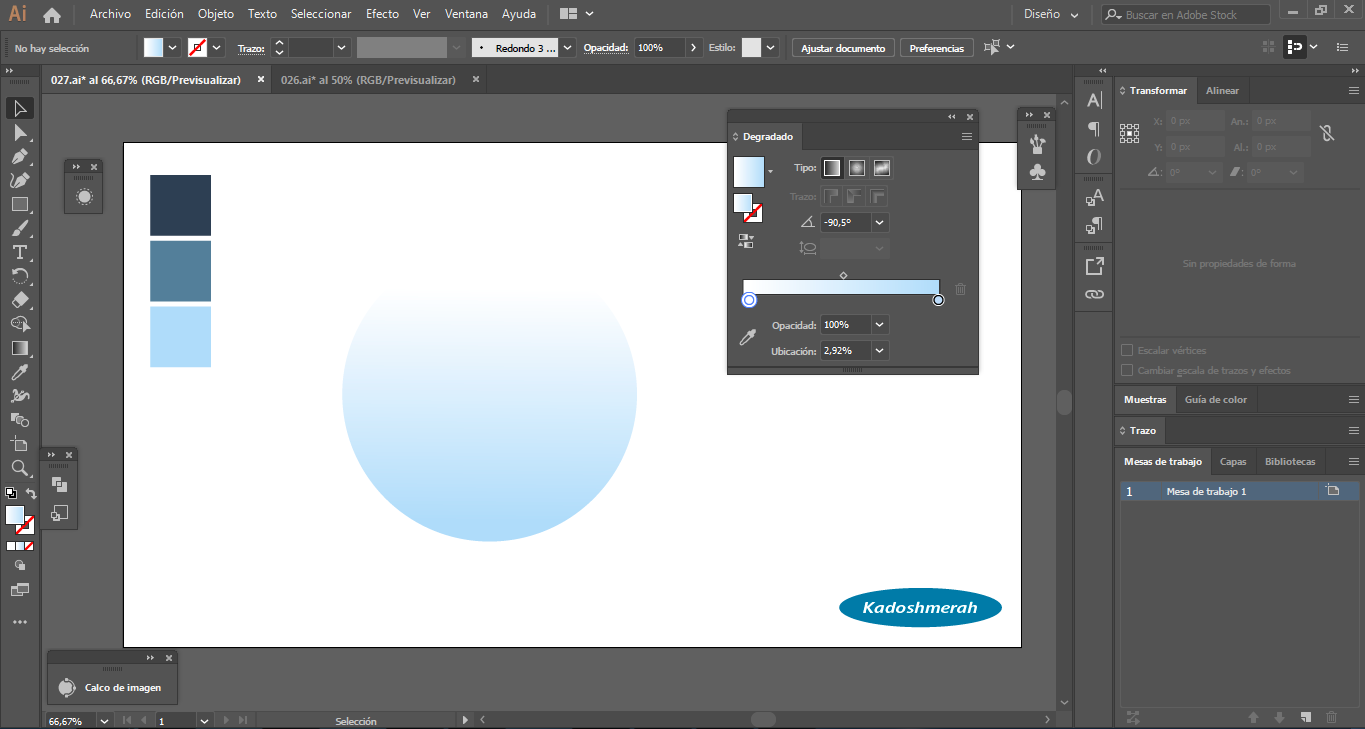Select the Symbol Sprayer tool
The image size is (1365, 729).
coord(20,396)
